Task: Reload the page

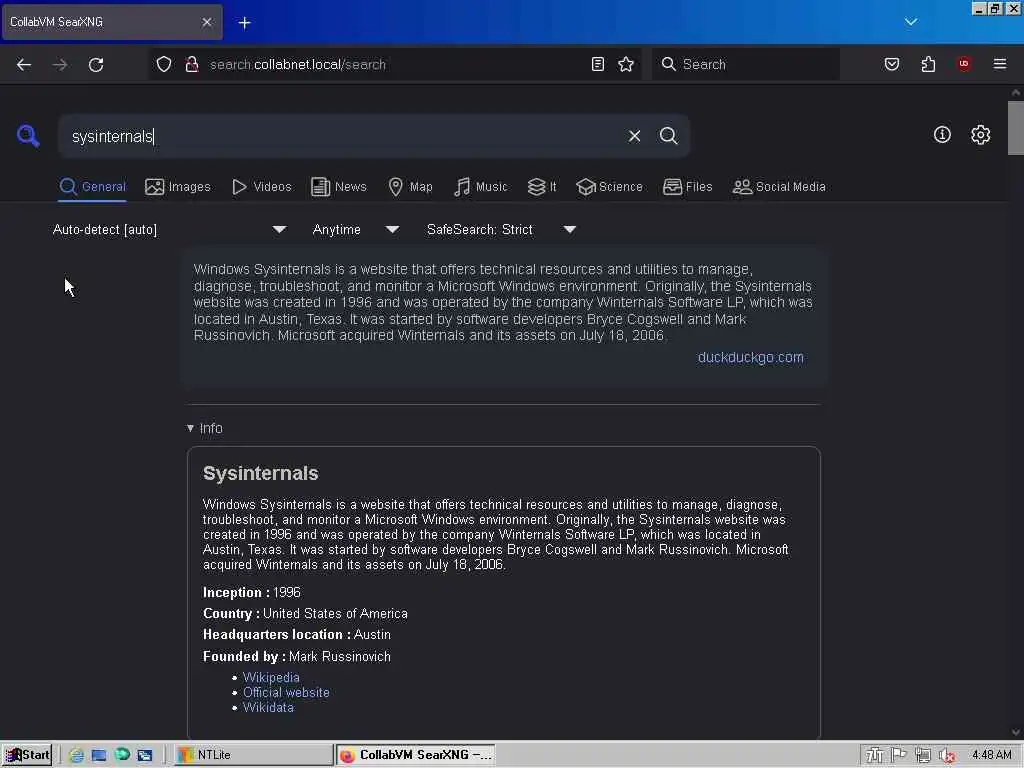Action: (96, 64)
